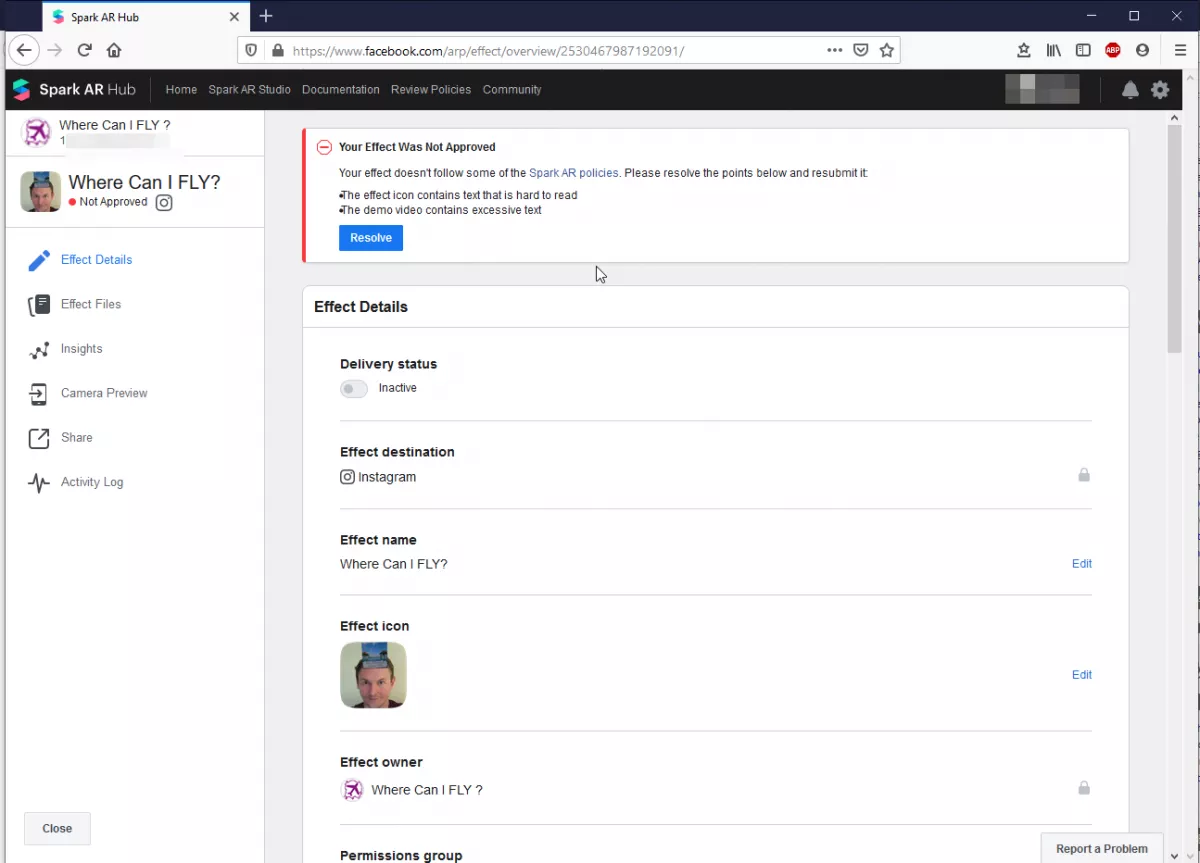The width and height of the screenshot is (1200, 863).
Task: Open Spark AR Studio in top navigation
Action: (x=249, y=90)
